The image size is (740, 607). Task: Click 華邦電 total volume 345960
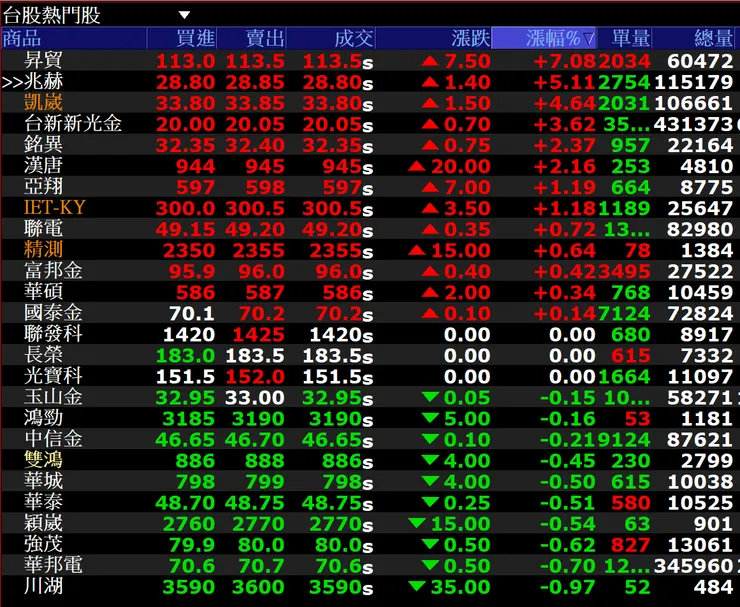[693, 565]
